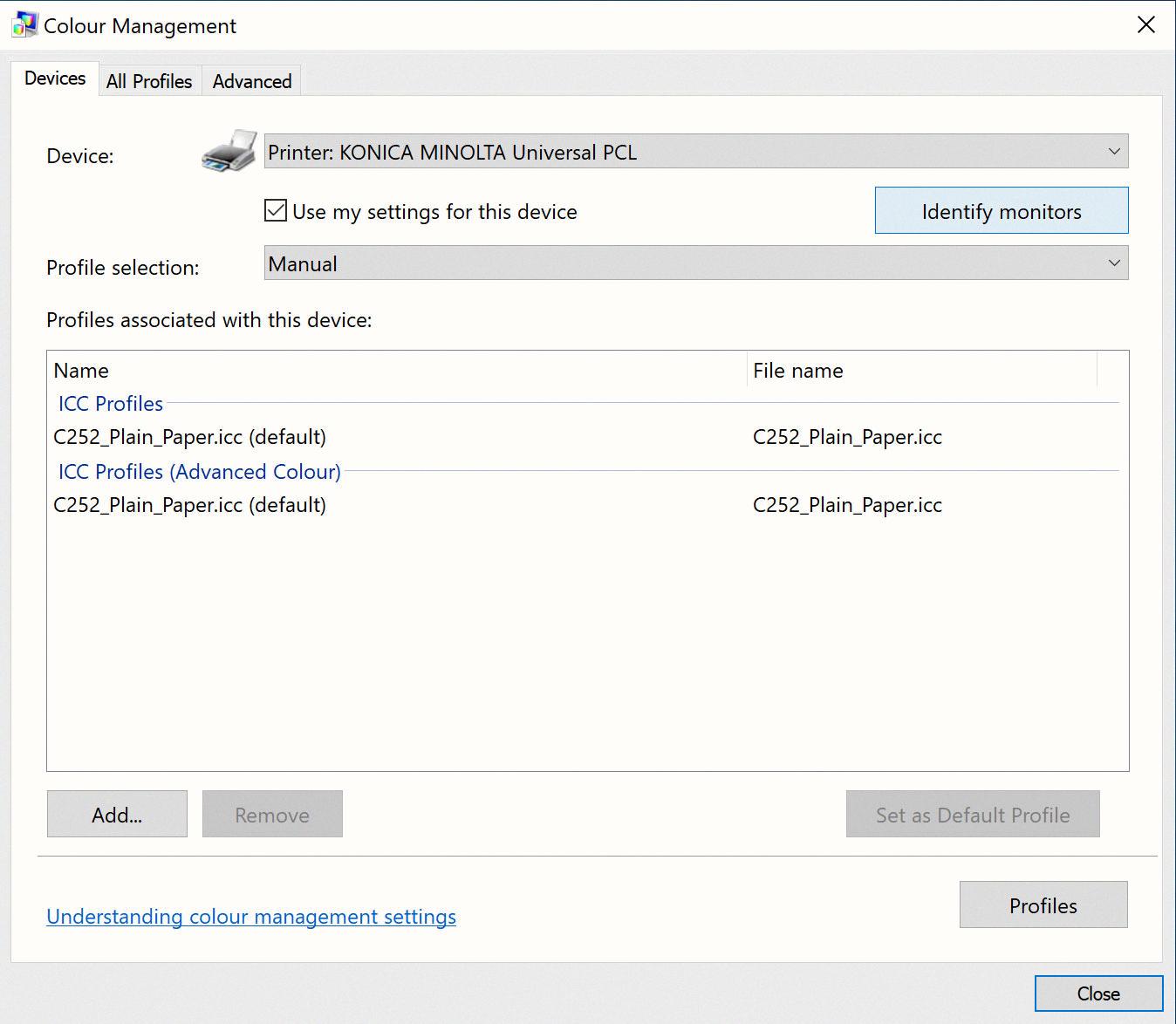Click the ICC Profiles group header

pyautogui.click(x=111, y=404)
